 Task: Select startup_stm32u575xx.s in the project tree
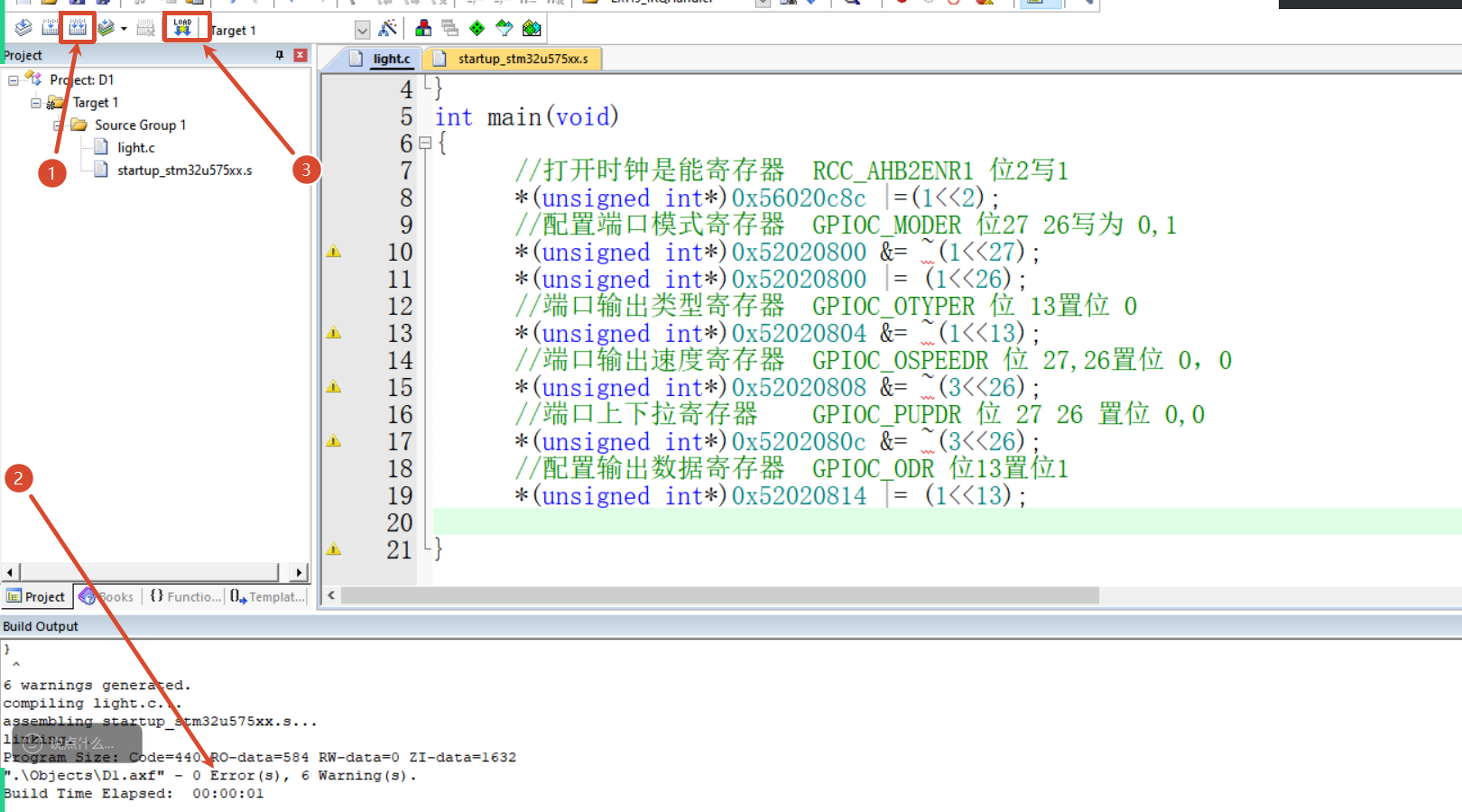point(184,171)
